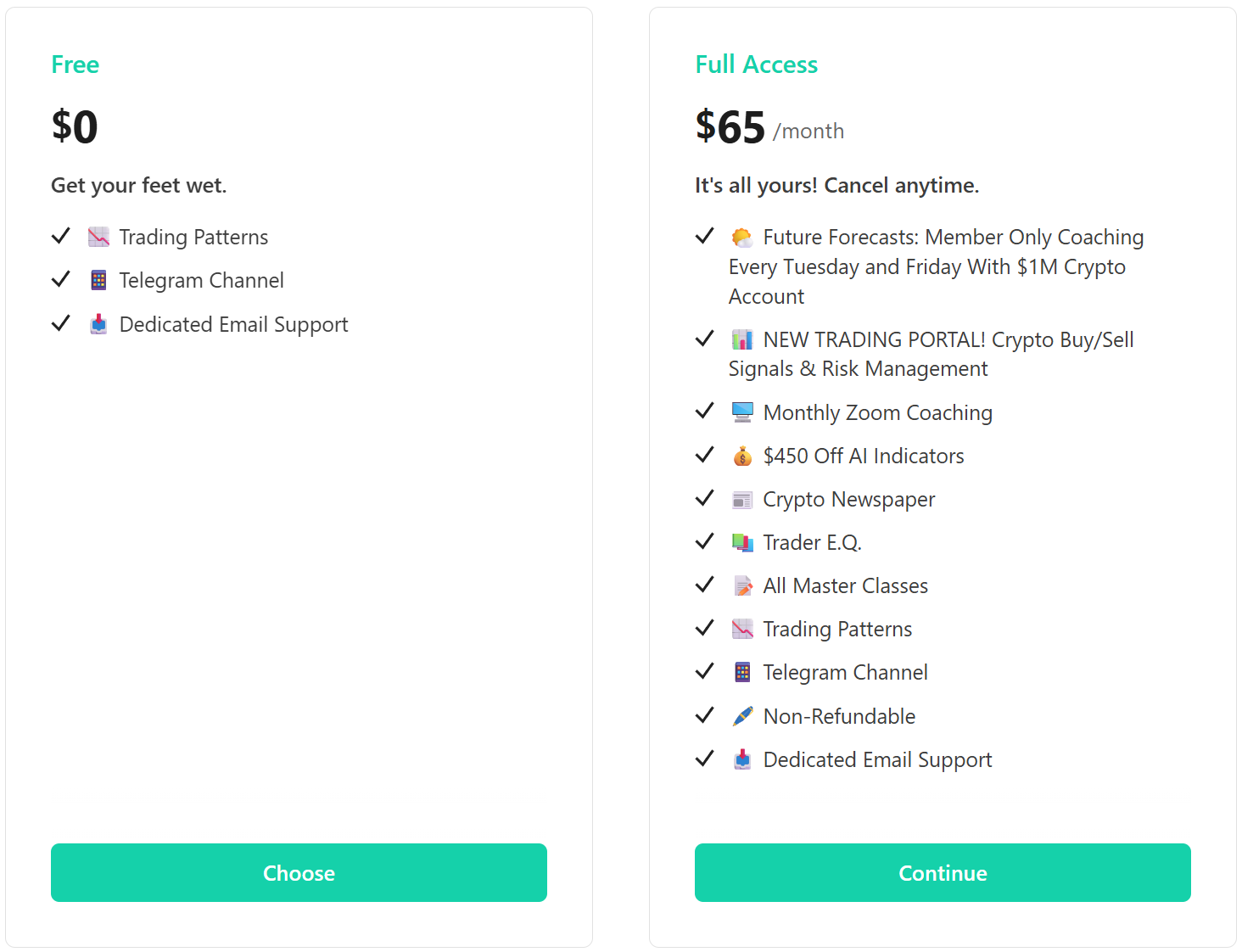Click the memo icon beside All Master Classes
Viewport: 1242px width, 952px height.
coord(742,586)
